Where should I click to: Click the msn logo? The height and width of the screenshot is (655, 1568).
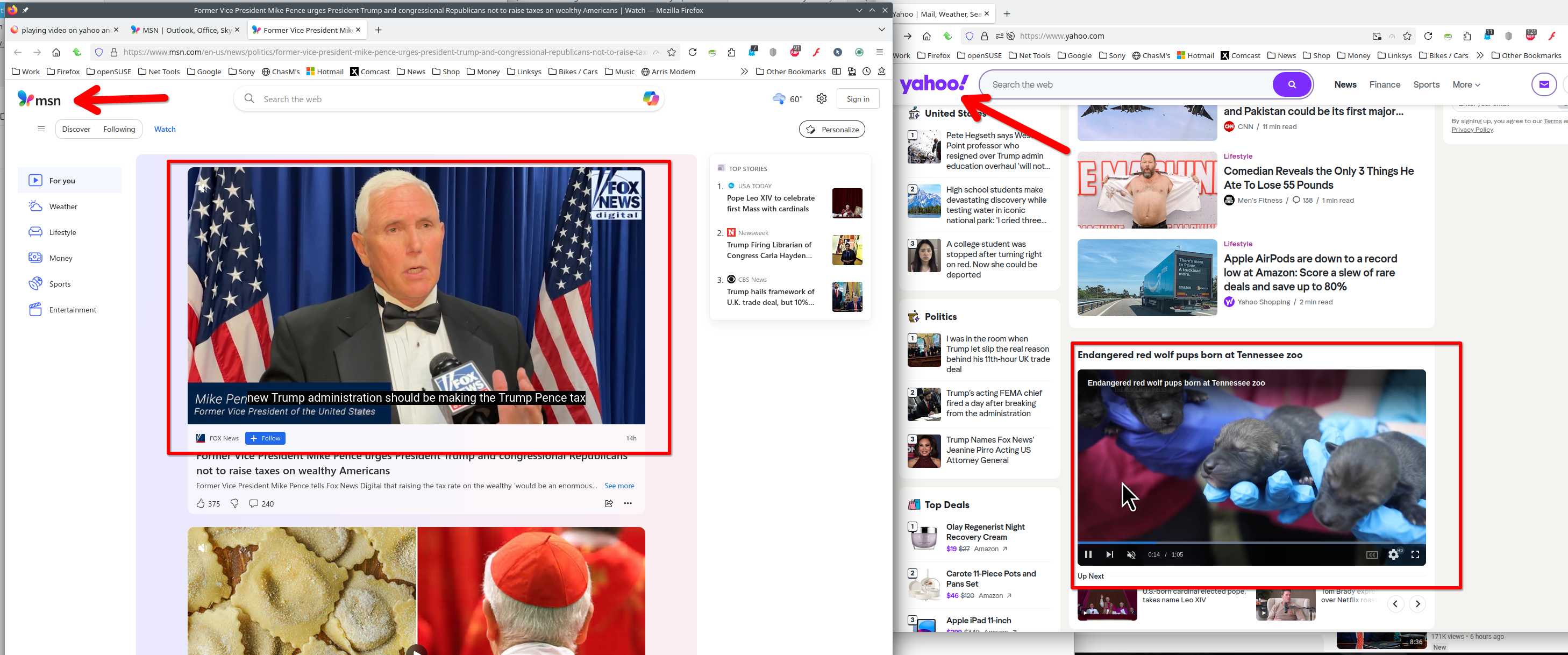pyautogui.click(x=40, y=99)
